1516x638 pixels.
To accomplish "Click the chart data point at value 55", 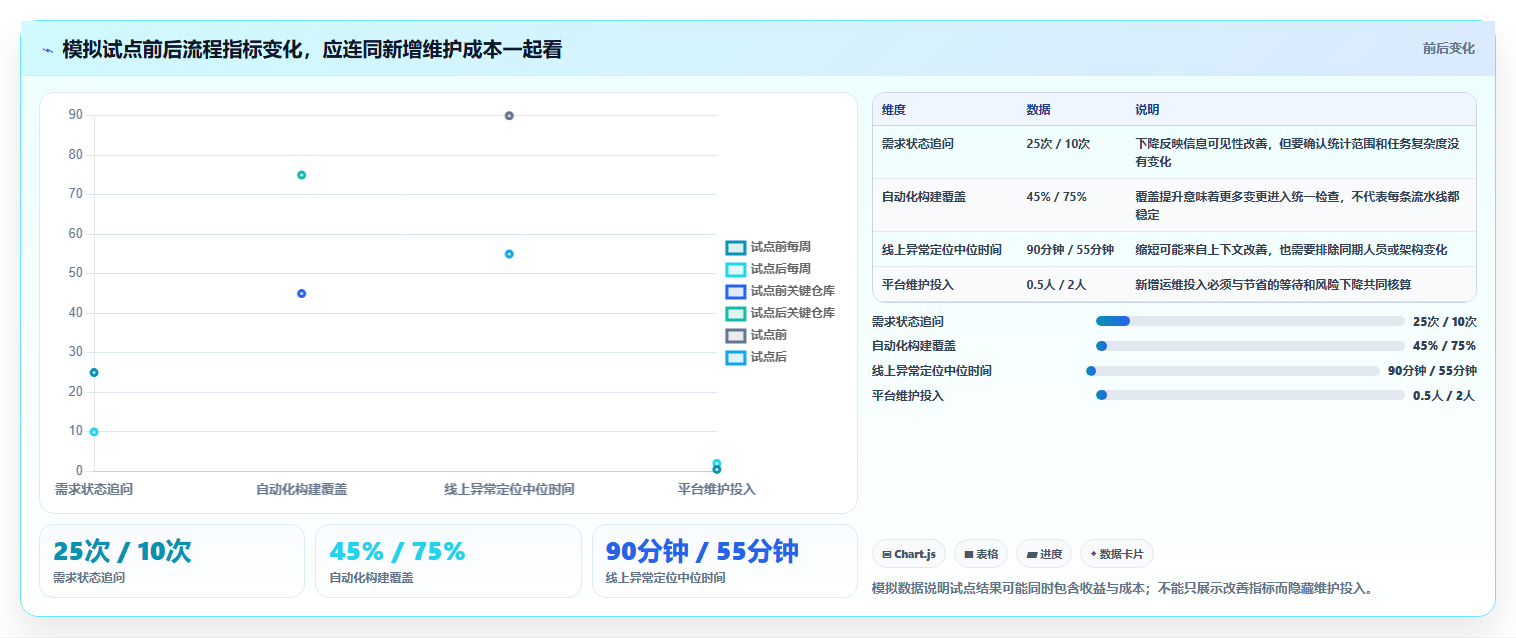I will 509,254.
